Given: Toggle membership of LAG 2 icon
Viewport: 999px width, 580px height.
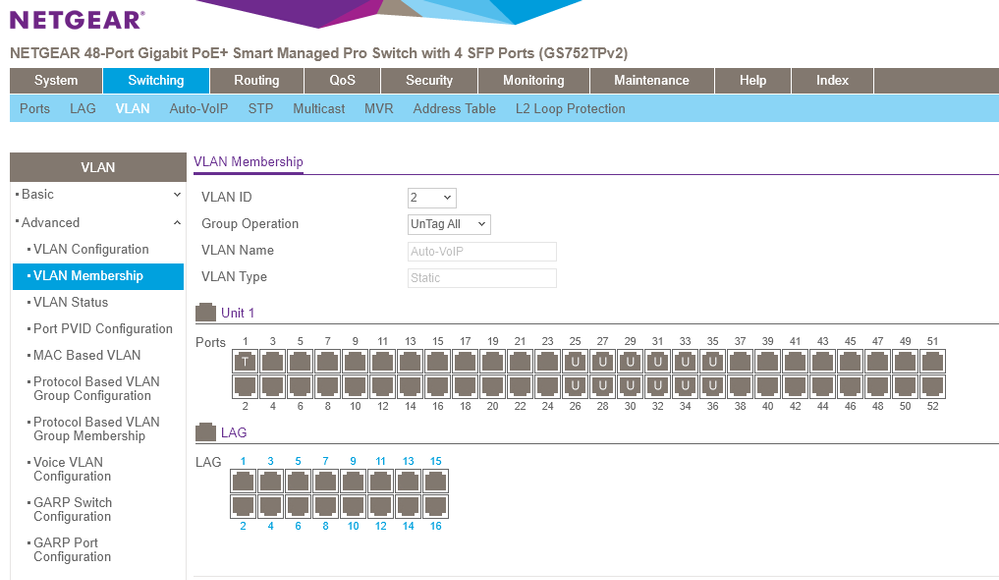Looking at the screenshot, I should click(243, 506).
